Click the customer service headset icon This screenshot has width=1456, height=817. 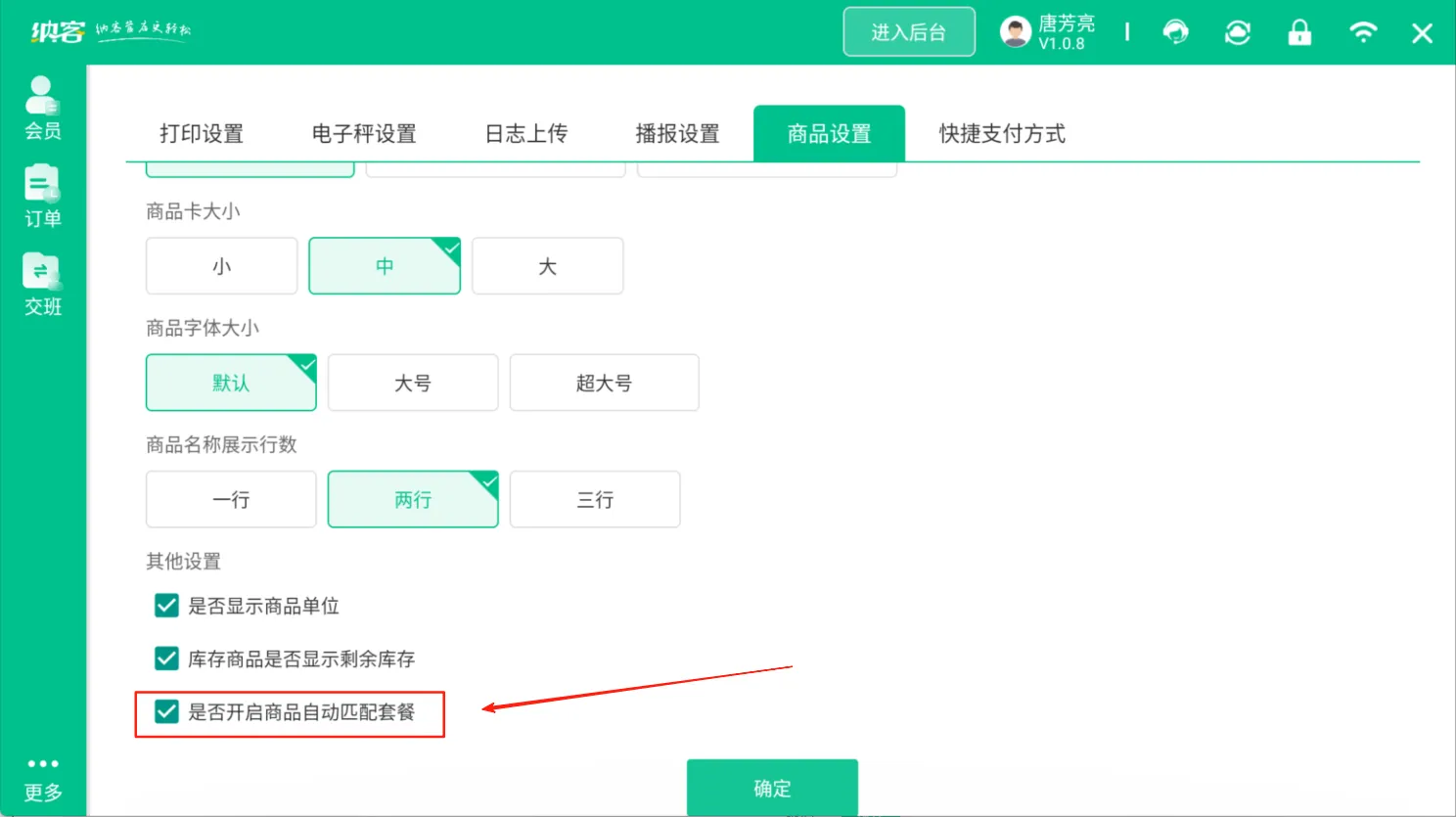click(x=1175, y=32)
